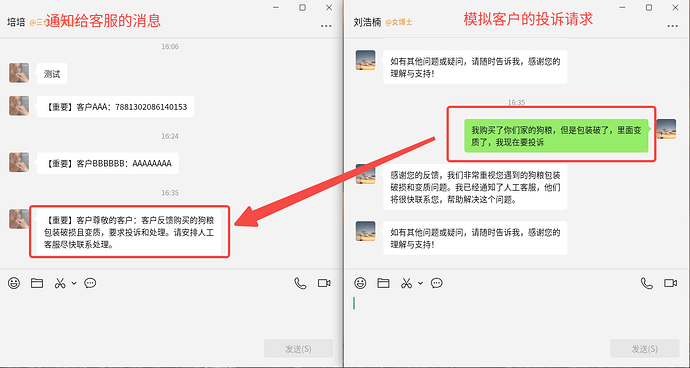
Task: Open file folder icon in 刘浩楠 chat
Action: click(x=383, y=283)
